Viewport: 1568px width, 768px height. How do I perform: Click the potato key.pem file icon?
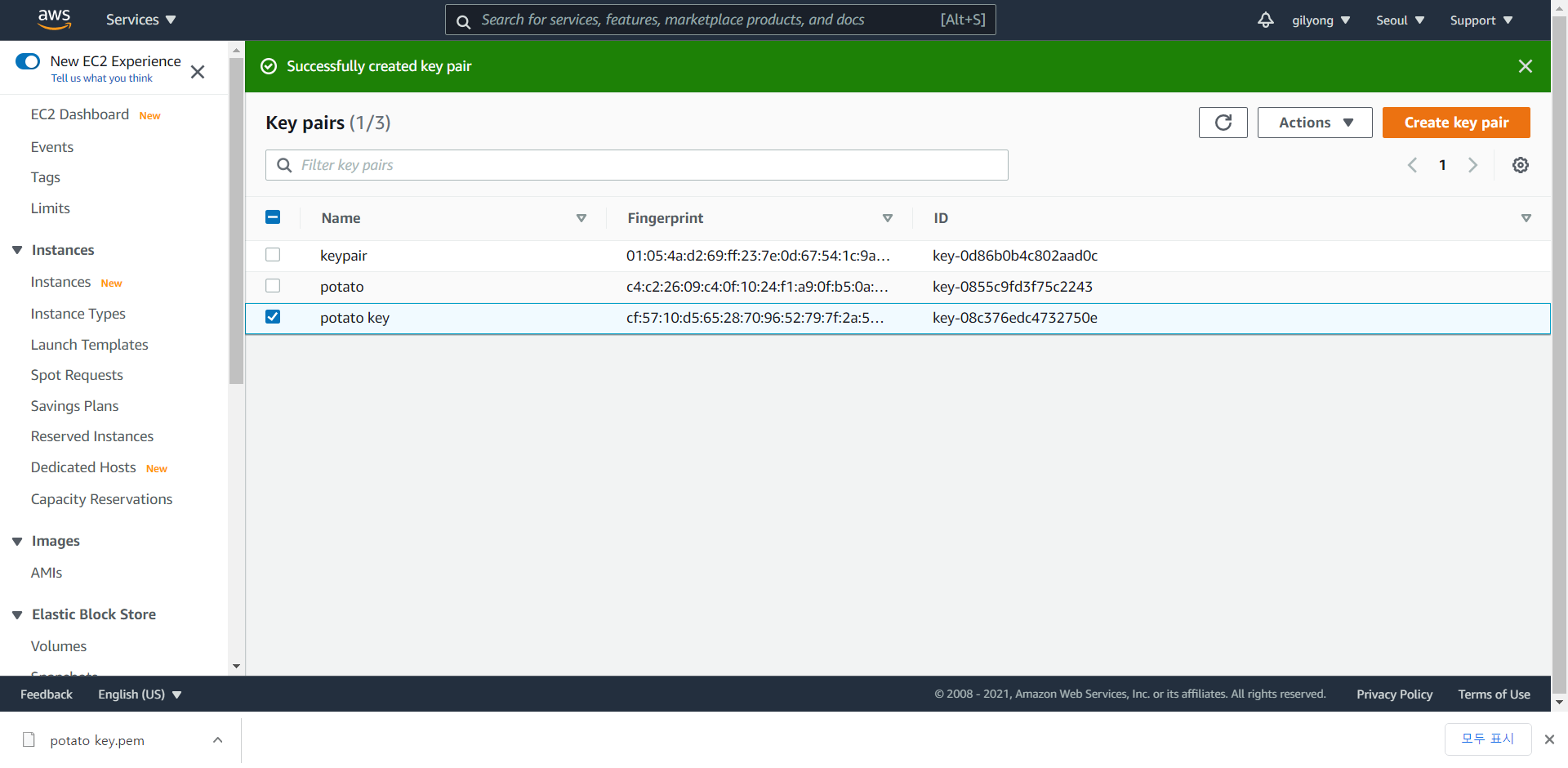point(29,739)
